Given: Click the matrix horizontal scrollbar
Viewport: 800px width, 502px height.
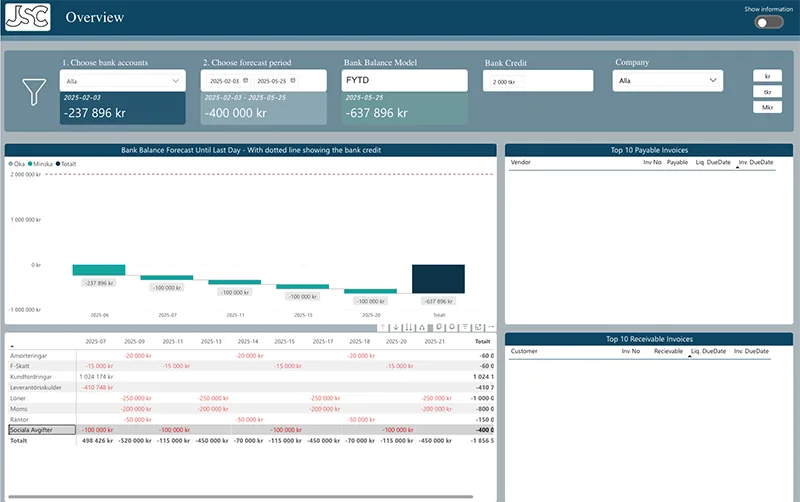Looking at the screenshot, I should (x=240, y=497).
